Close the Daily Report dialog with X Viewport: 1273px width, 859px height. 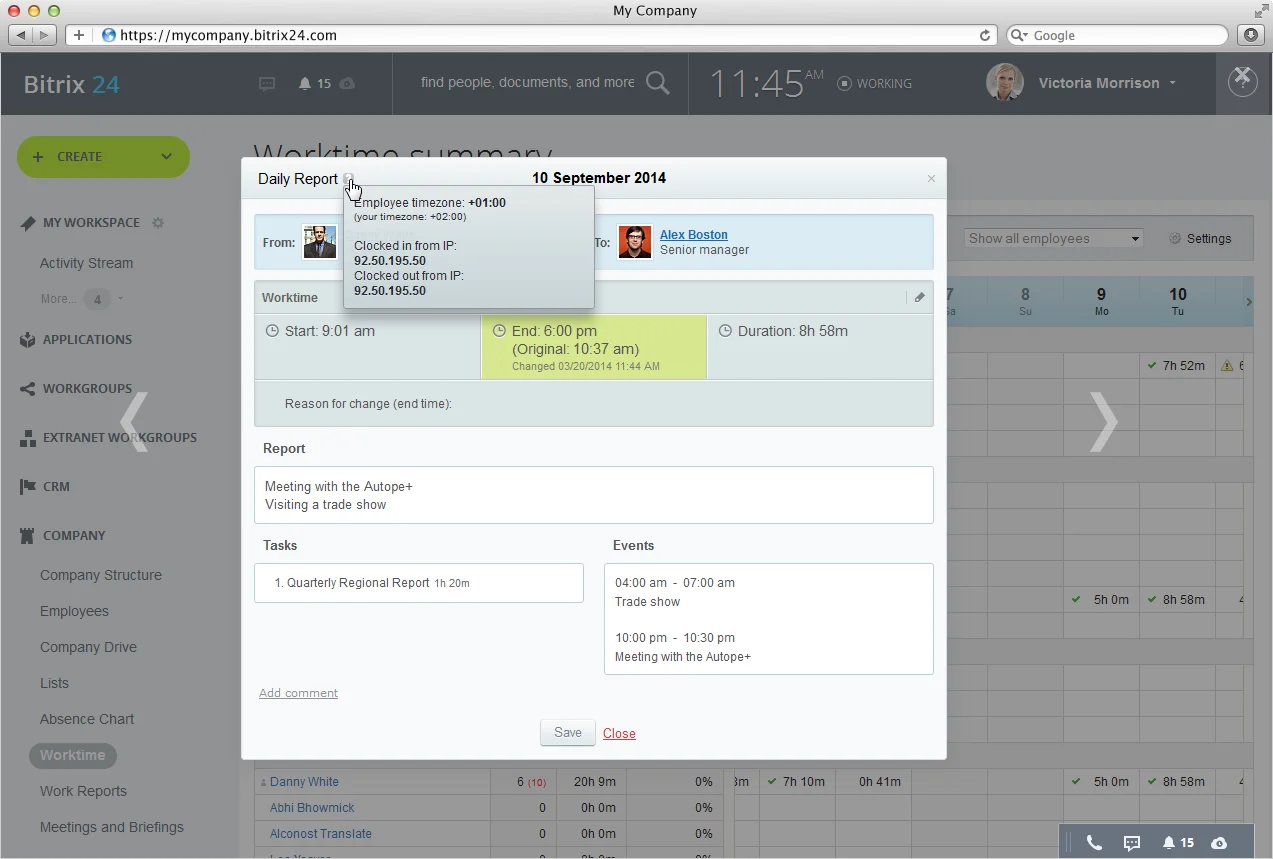(x=931, y=179)
